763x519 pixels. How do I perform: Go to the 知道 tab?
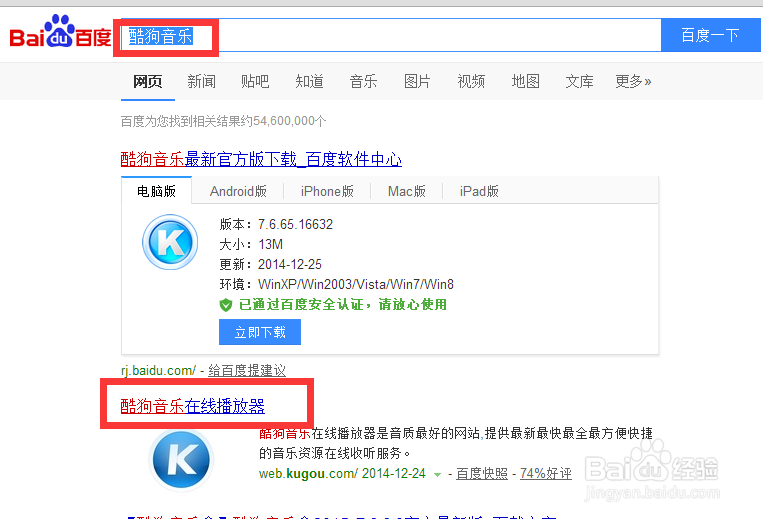(x=309, y=81)
